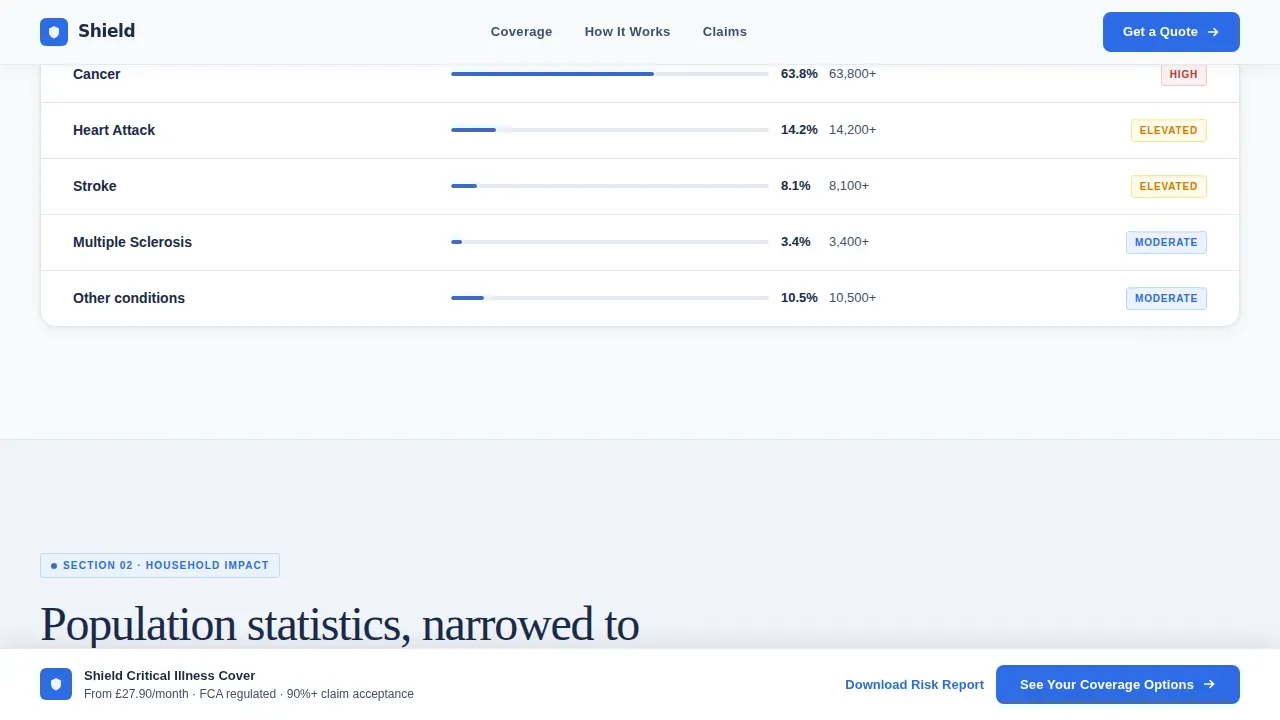Click the 10,500+ count
This screenshot has width=1280, height=720.
pos(852,298)
